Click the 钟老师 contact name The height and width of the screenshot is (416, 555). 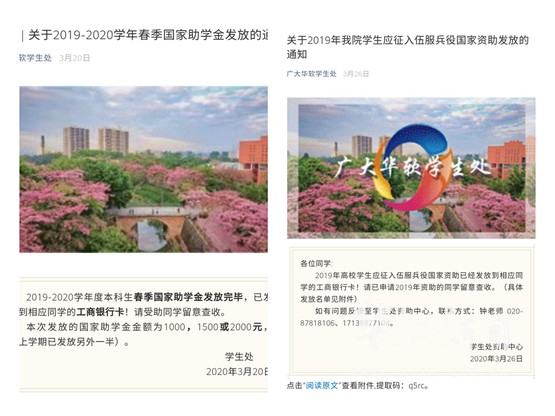click(491, 311)
